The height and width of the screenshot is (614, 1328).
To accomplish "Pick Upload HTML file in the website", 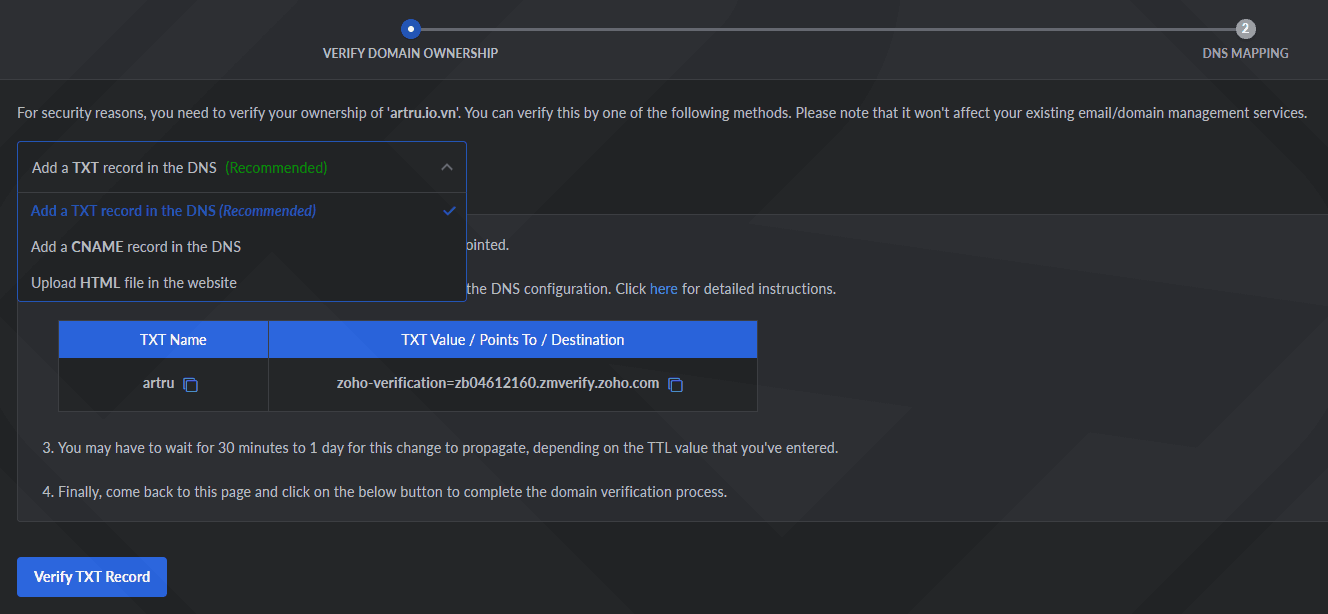I will (x=242, y=283).
